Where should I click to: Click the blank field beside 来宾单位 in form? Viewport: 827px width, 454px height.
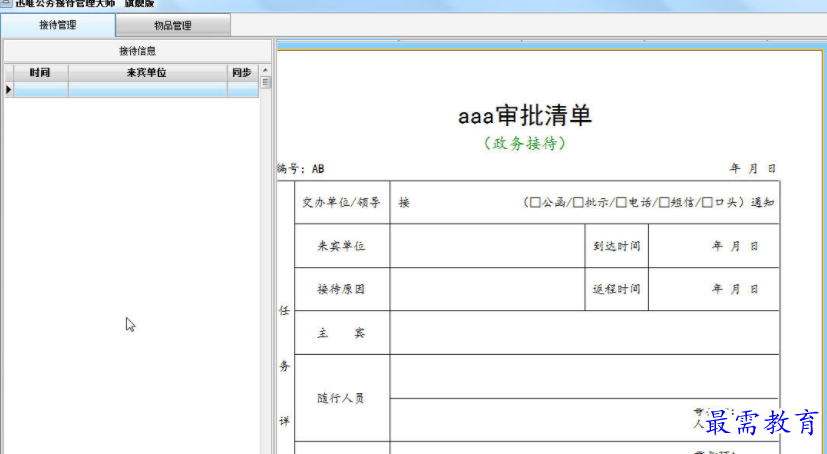486,246
